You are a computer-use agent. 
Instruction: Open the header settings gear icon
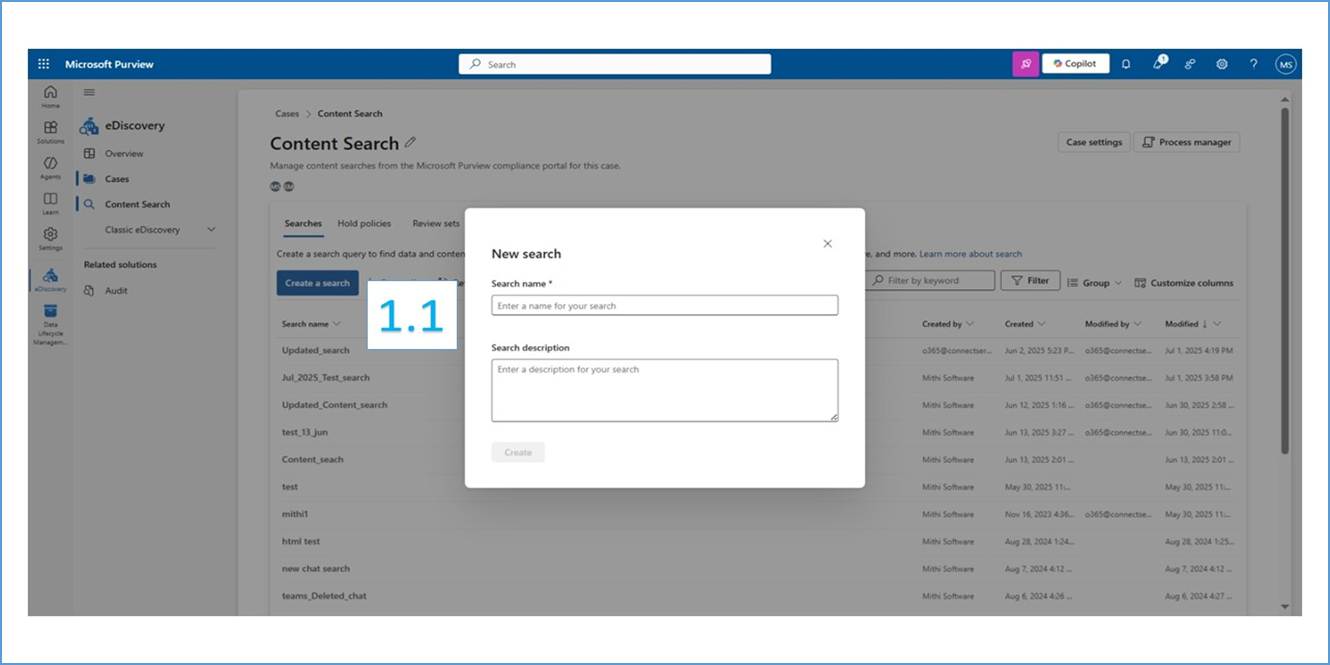[1222, 64]
